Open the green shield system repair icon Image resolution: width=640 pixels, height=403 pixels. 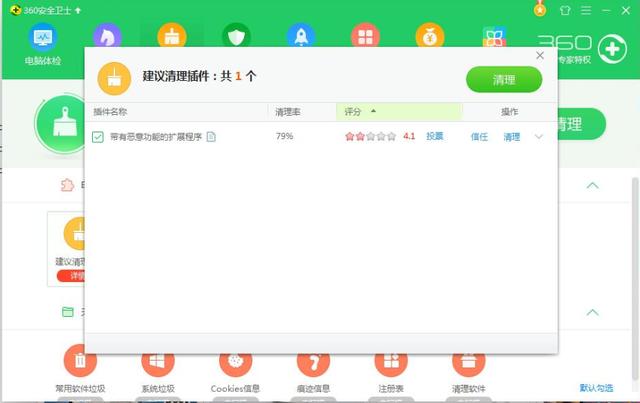coord(236,36)
